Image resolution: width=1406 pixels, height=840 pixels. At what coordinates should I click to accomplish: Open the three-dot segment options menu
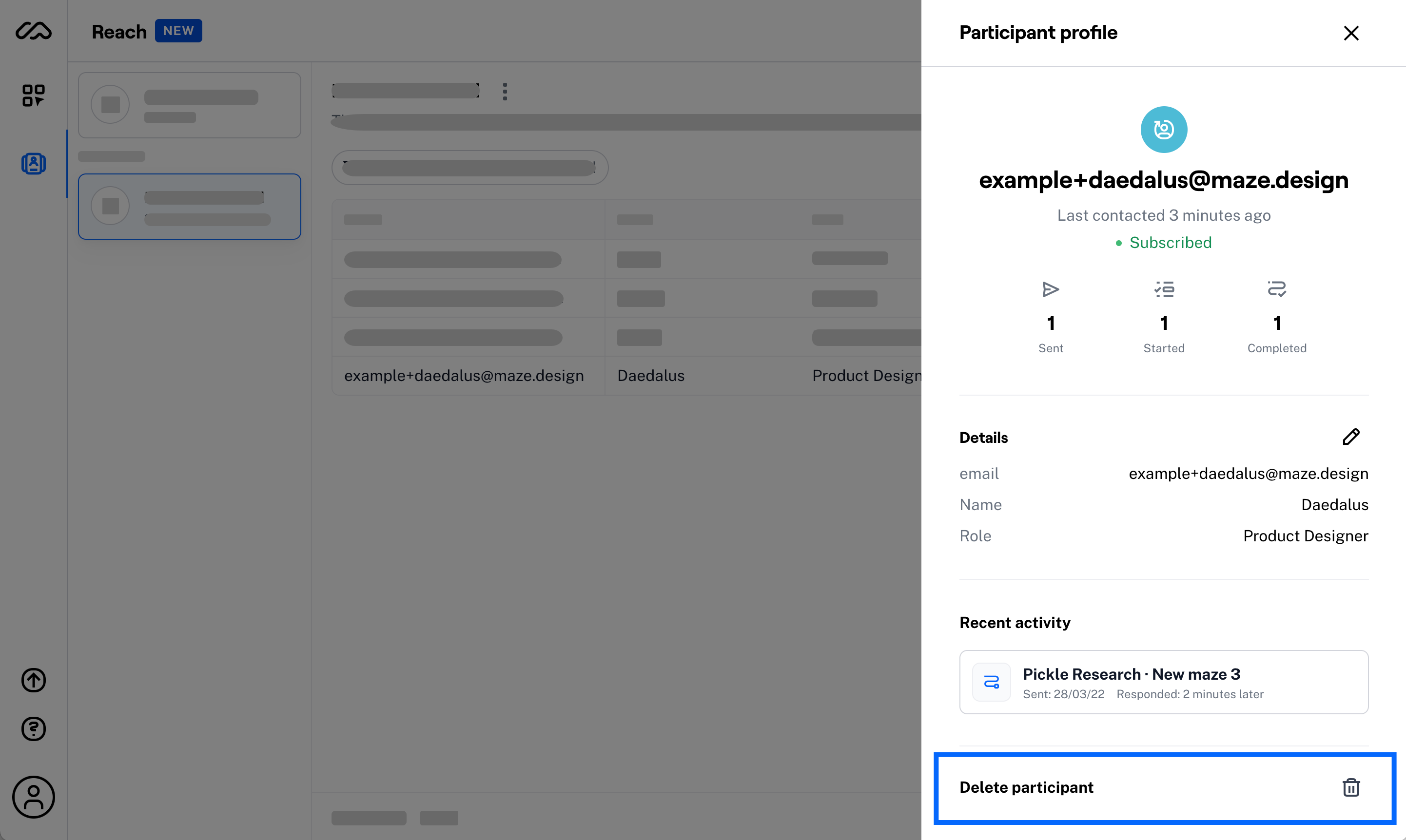coord(505,92)
